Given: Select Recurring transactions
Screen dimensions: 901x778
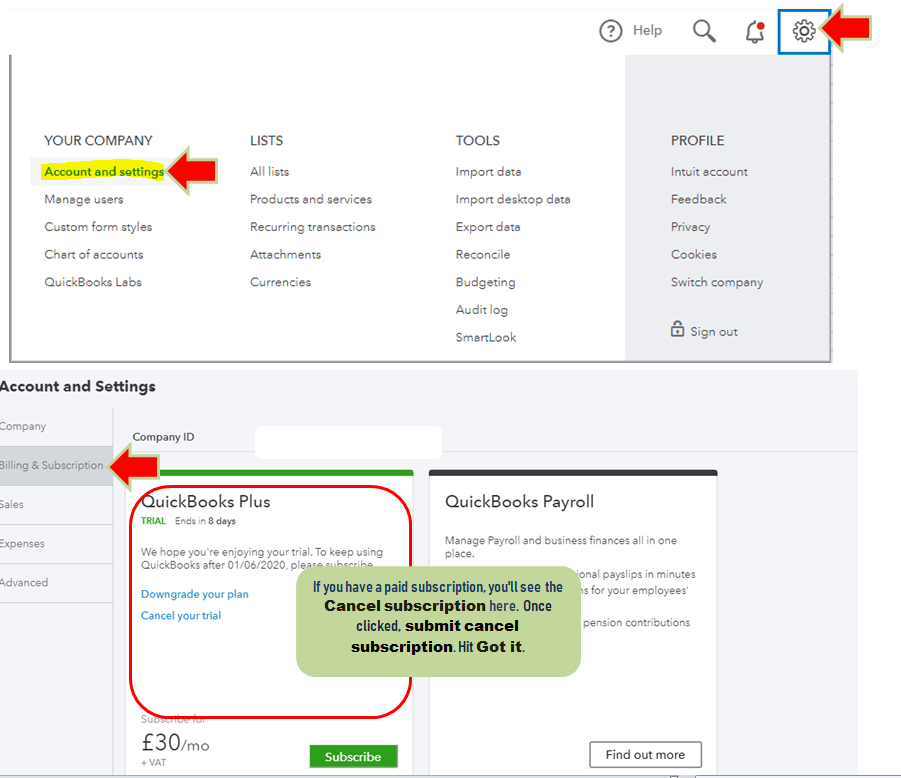Looking at the screenshot, I should click(x=313, y=227).
